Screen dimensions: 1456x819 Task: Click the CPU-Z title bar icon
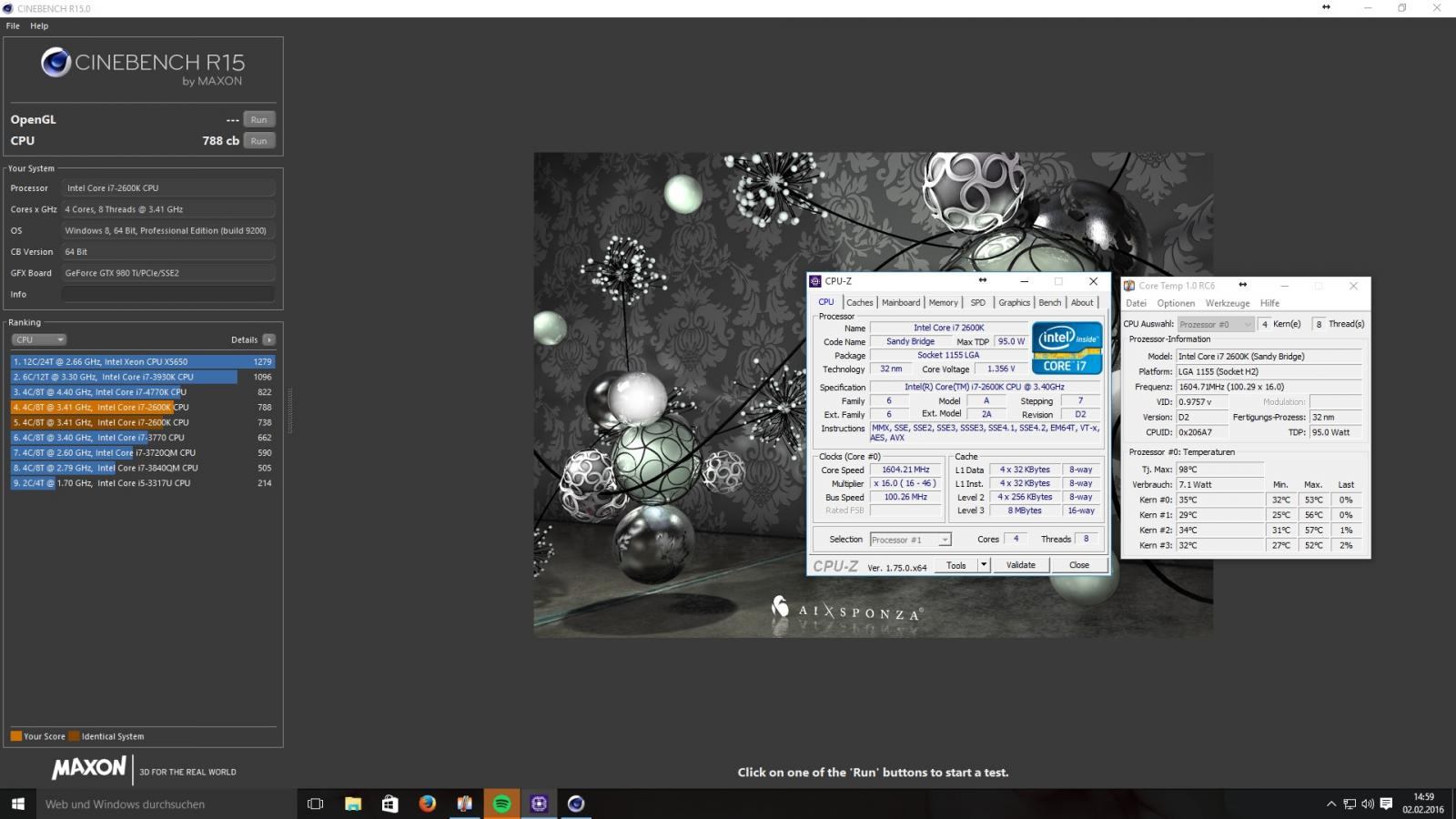tap(815, 281)
